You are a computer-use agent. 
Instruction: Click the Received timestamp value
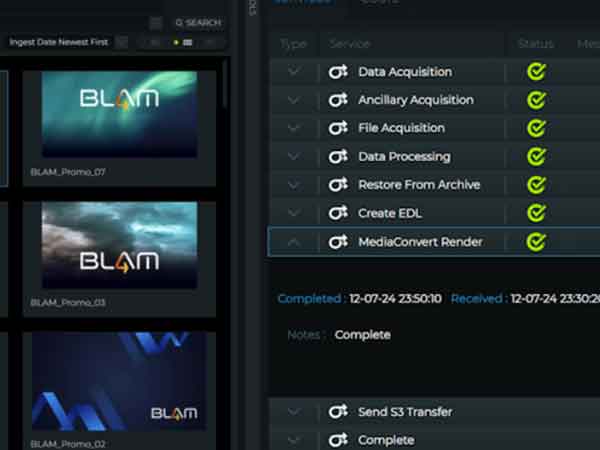[x=555, y=298]
